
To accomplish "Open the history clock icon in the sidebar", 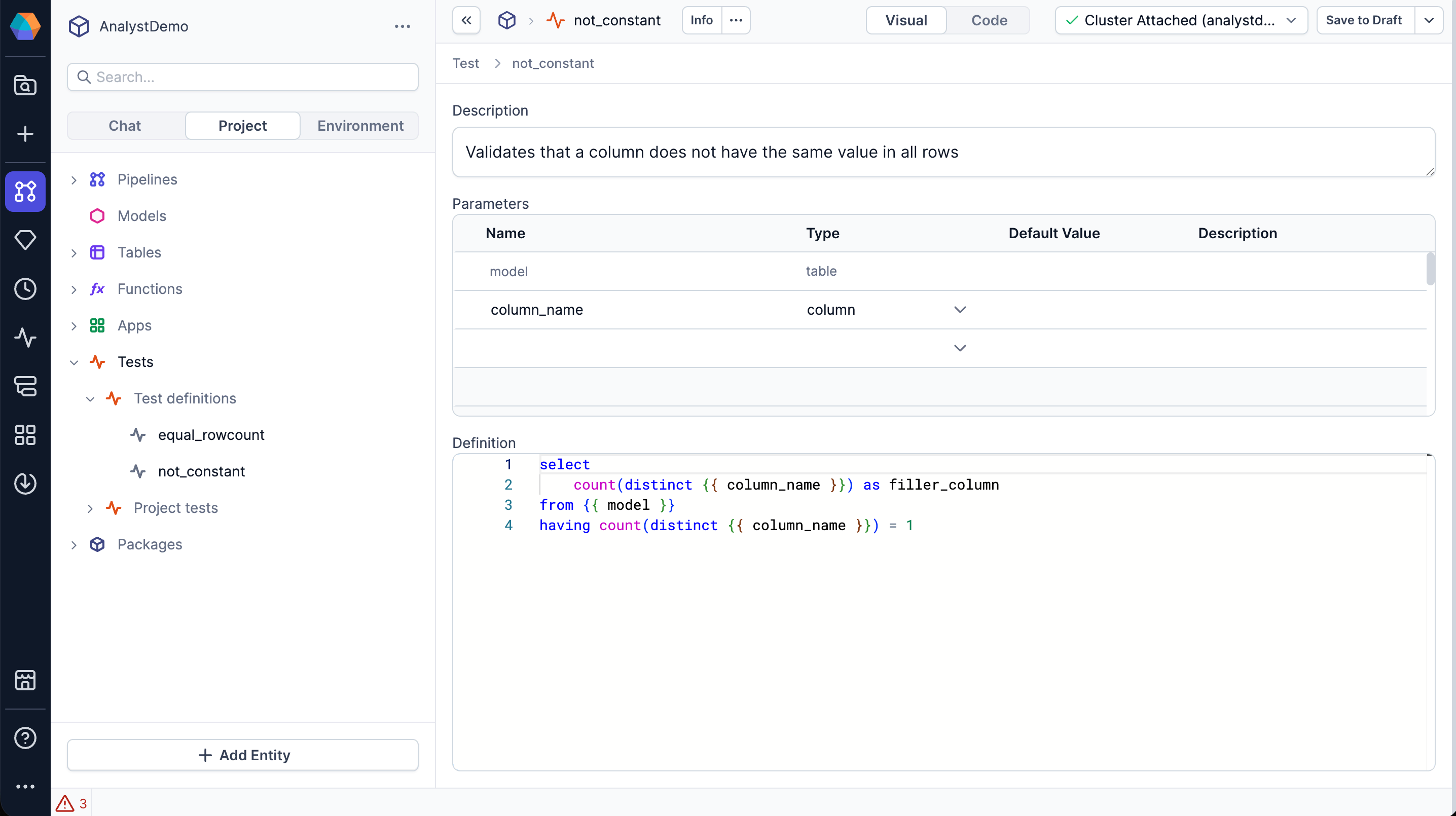I will [25, 289].
